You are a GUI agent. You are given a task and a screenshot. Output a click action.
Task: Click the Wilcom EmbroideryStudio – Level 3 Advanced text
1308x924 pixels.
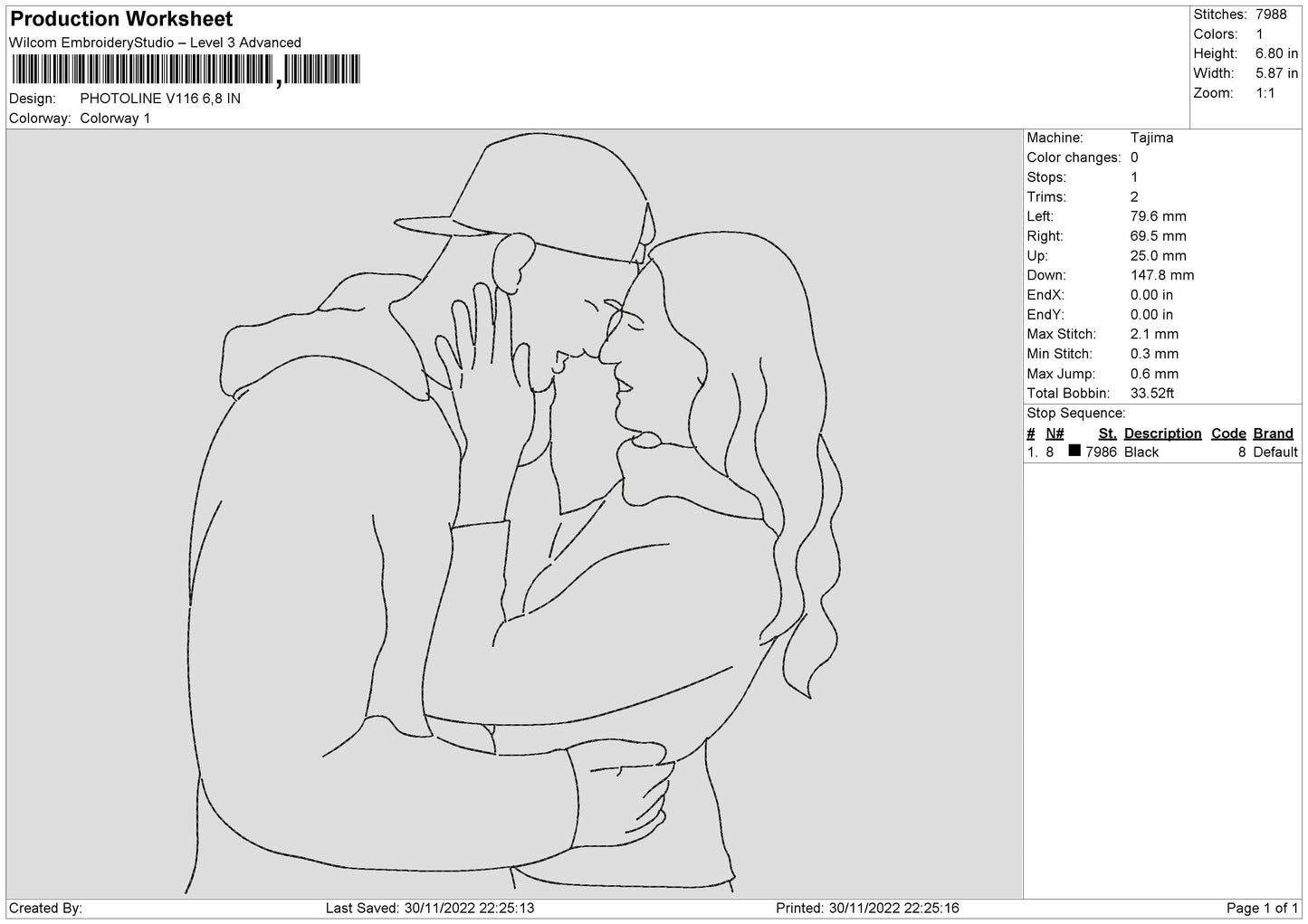click(155, 43)
